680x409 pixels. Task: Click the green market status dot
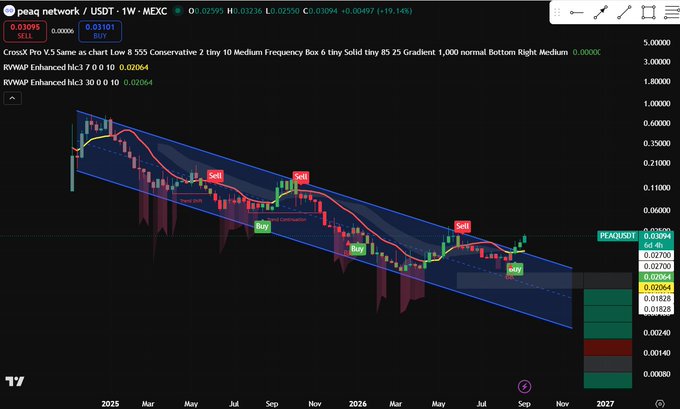tap(177, 11)
